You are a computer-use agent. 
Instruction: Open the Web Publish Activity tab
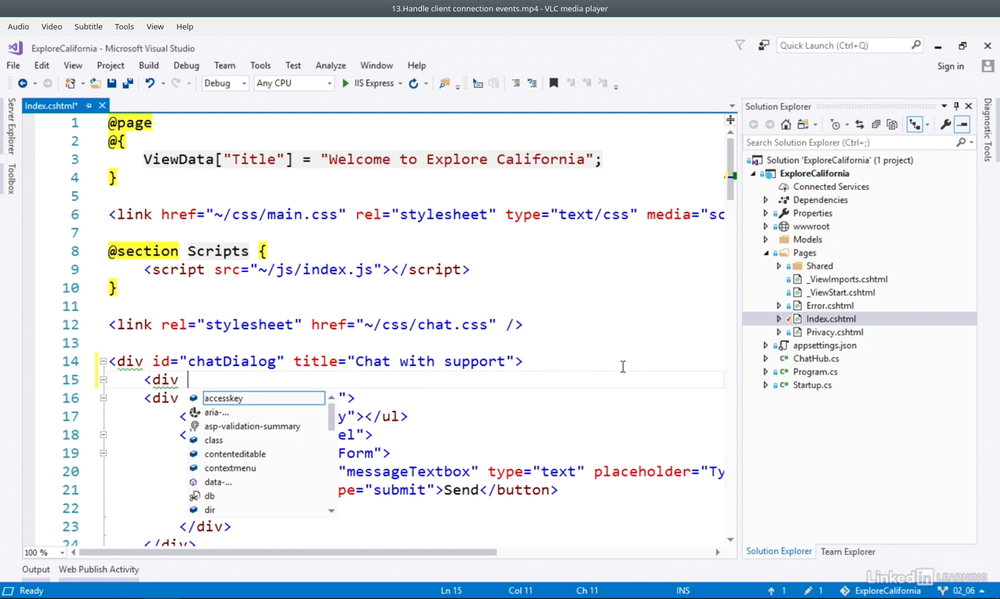[x=99, y=570]
